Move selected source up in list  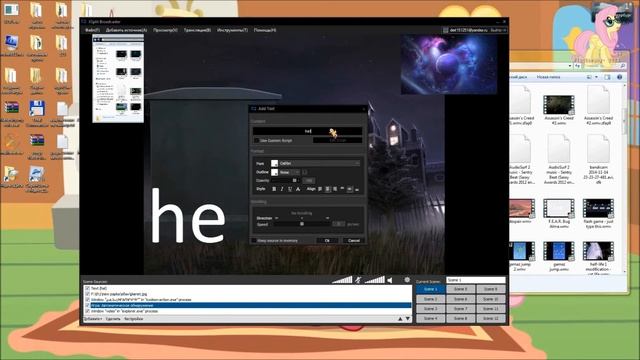[x=400, y=319]
